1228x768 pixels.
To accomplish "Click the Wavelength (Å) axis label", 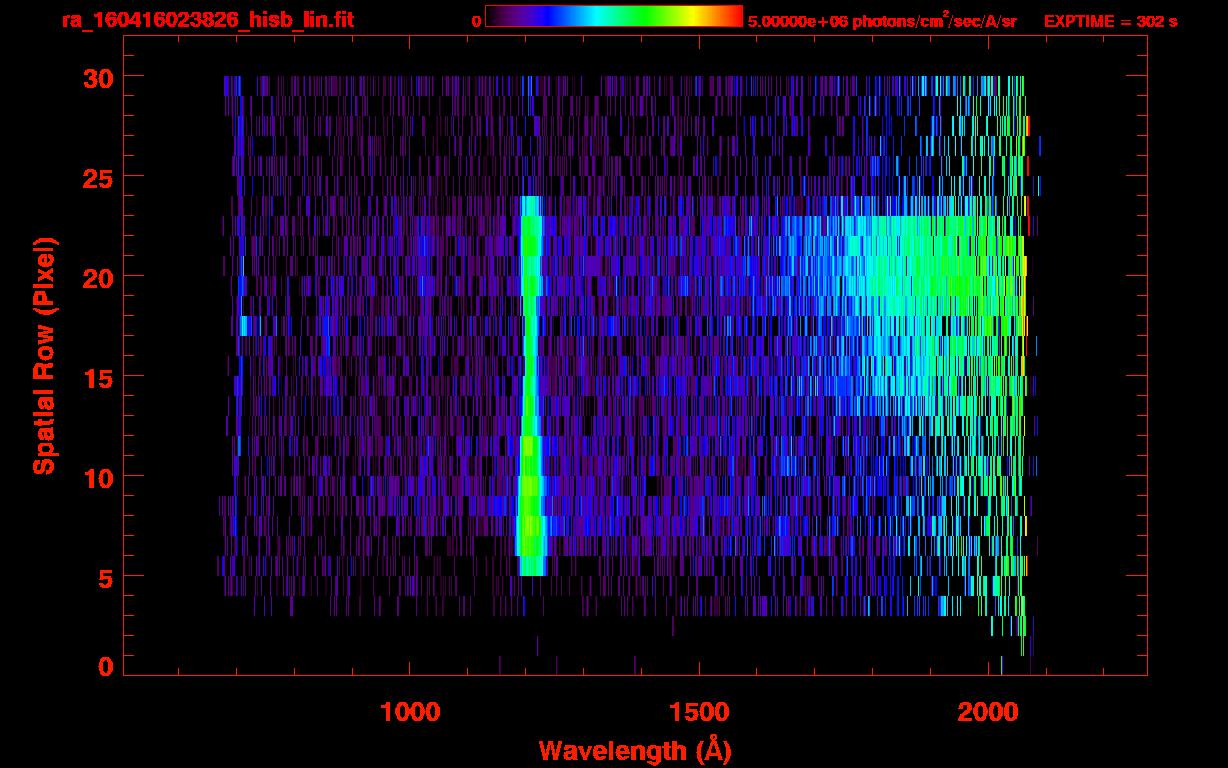I will click(x=634, y=750).
